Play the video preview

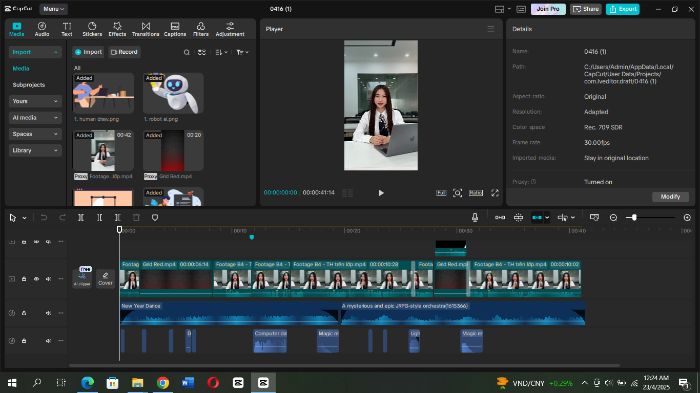coord(381,193)
